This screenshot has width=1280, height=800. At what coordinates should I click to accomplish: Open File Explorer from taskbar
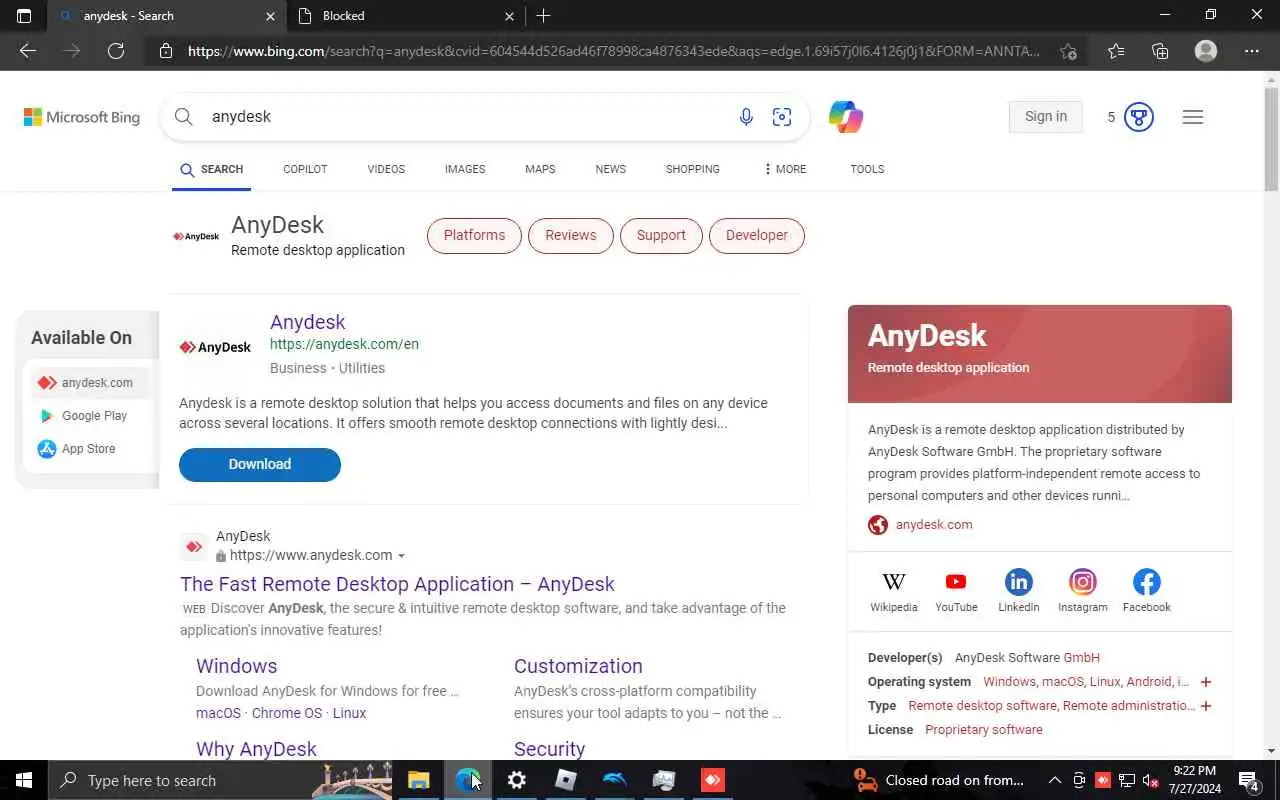[418, 780]
